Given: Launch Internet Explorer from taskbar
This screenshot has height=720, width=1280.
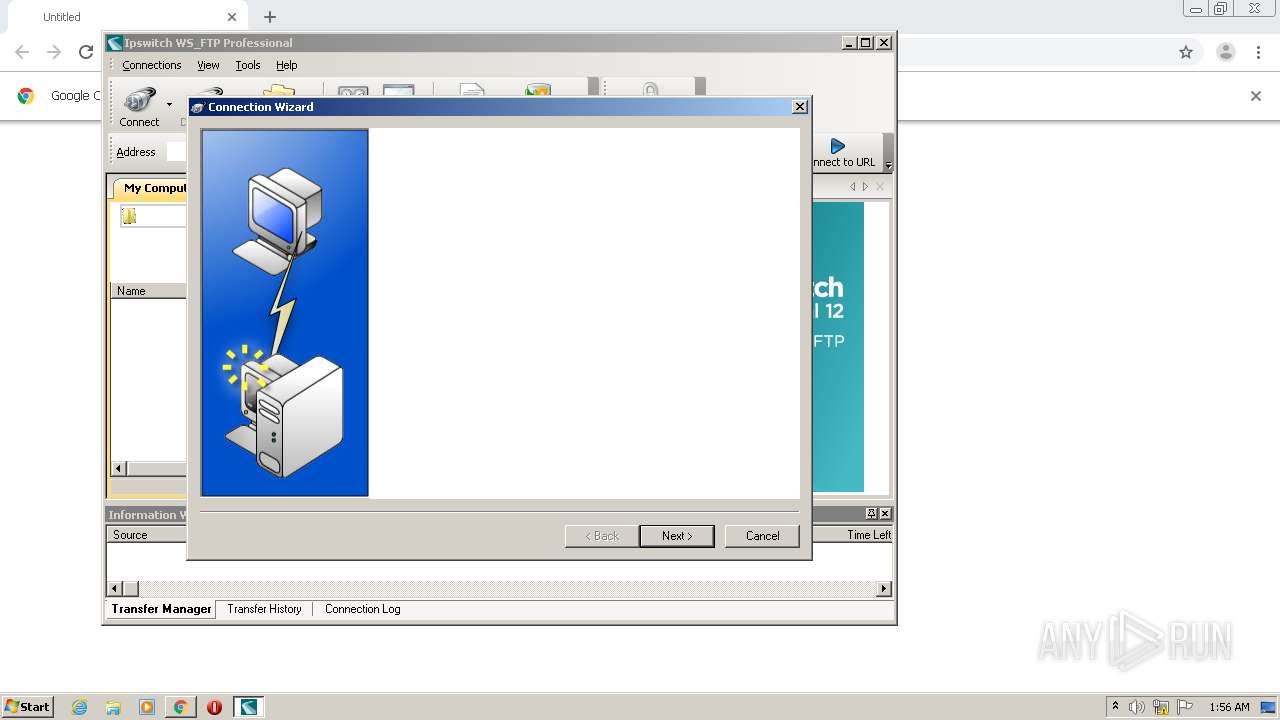Looking at the screenshot, I should (x=80, y=707).
